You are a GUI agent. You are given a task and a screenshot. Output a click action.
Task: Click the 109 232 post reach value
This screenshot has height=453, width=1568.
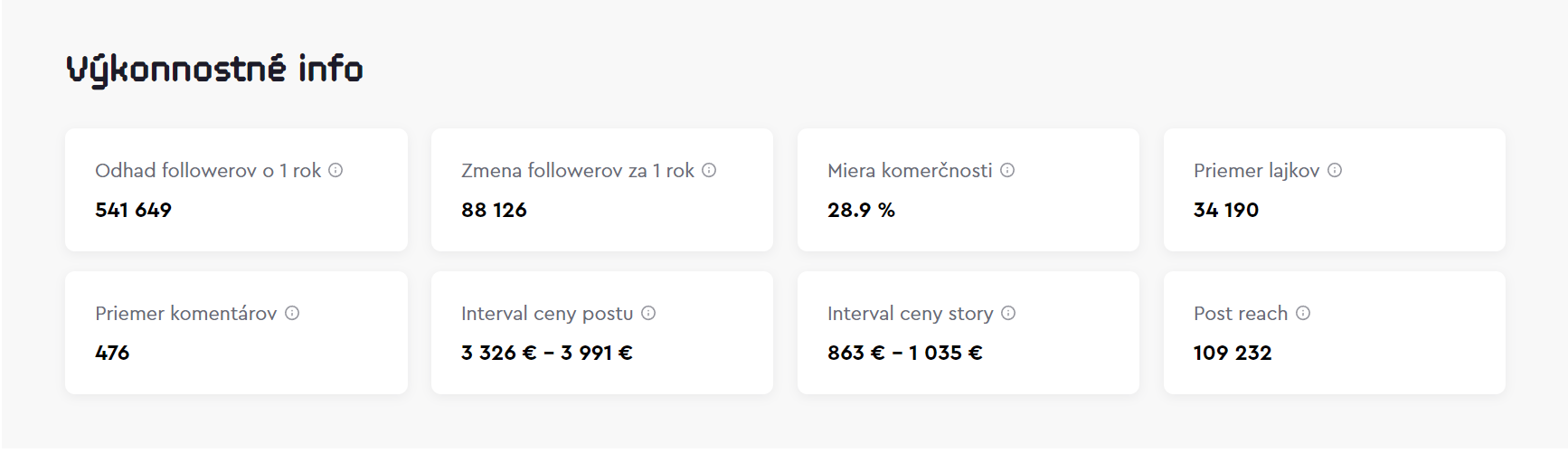1233,353
